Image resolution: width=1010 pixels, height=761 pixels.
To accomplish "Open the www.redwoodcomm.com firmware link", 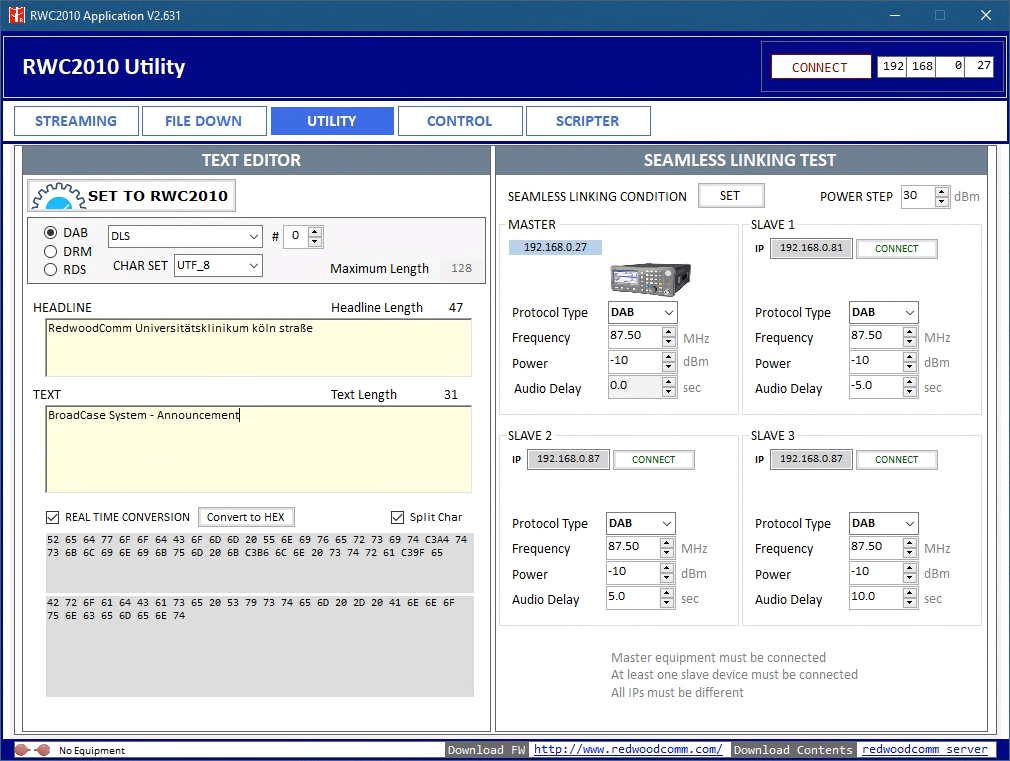I will [628, 749].
